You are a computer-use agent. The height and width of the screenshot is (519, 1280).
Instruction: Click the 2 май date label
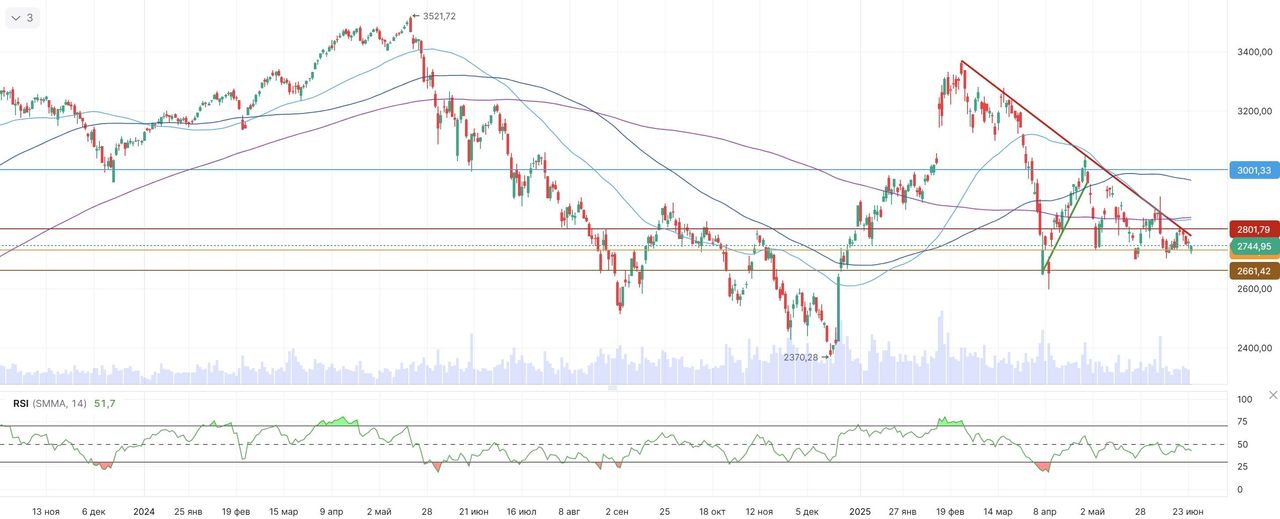tap(379, 511)
